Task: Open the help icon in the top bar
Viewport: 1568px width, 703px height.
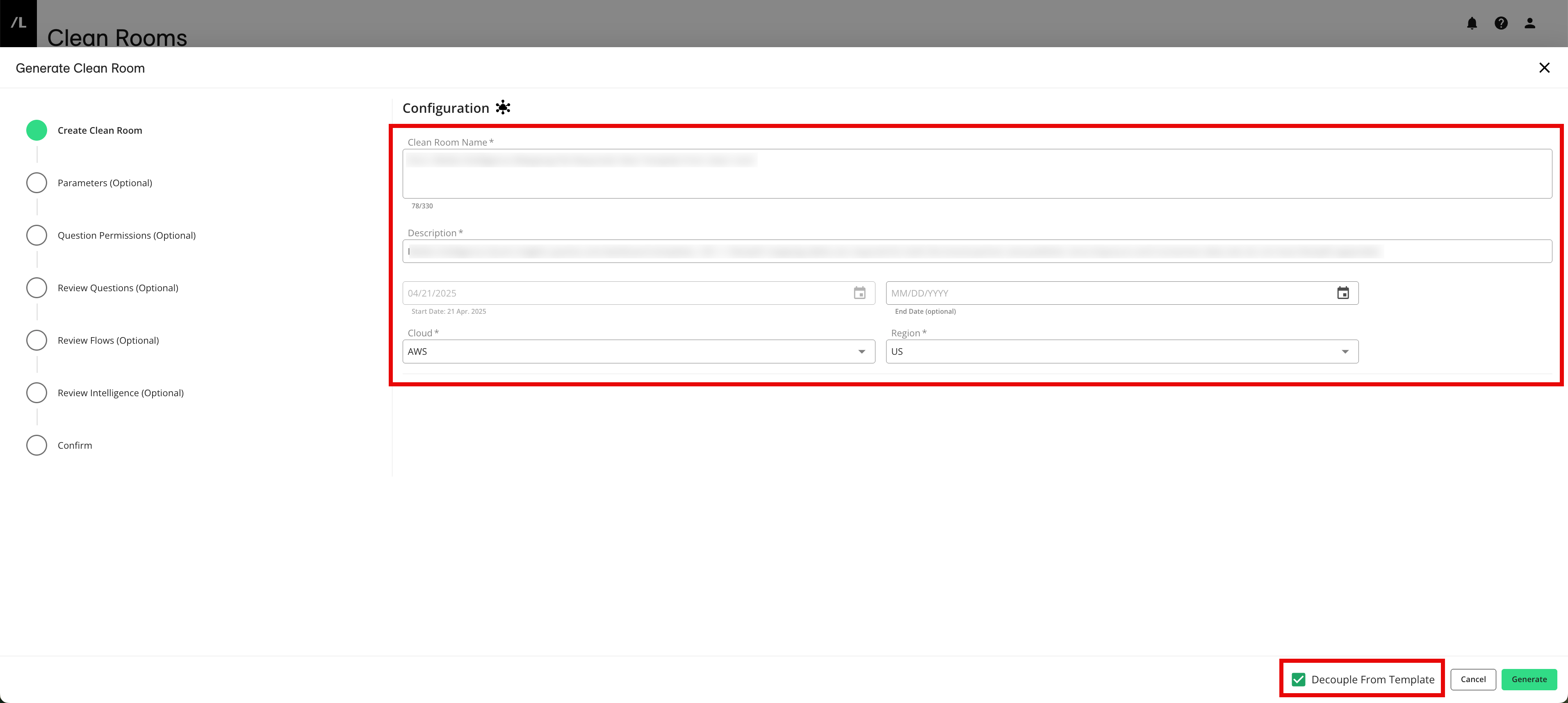Action: pyautogui.click(x=1501, y=23)
